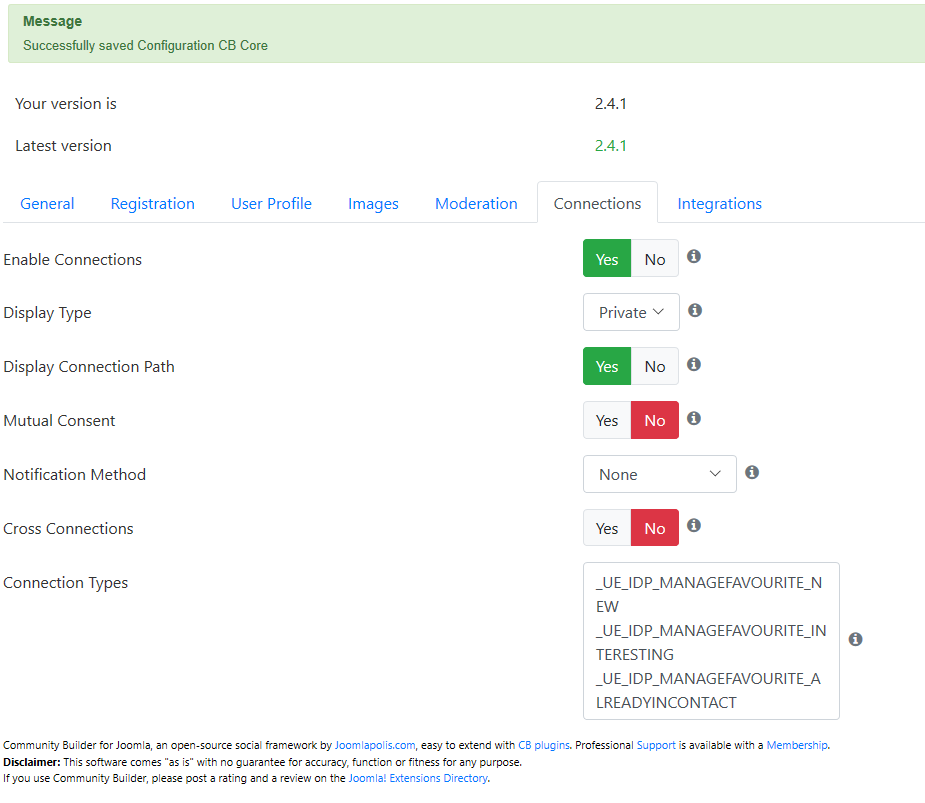Set Enable Connections to No
This screenshot has height=803, width=925.
click(655, 258)
